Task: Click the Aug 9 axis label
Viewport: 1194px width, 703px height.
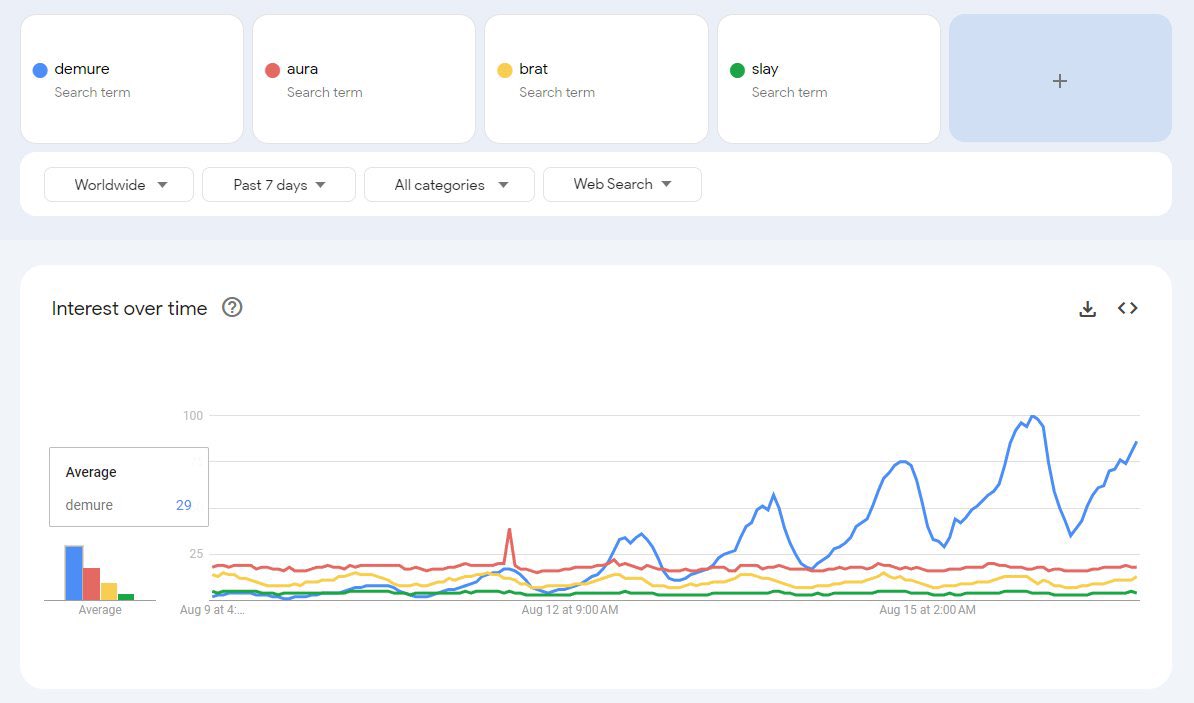Action: tap(212, 610)
